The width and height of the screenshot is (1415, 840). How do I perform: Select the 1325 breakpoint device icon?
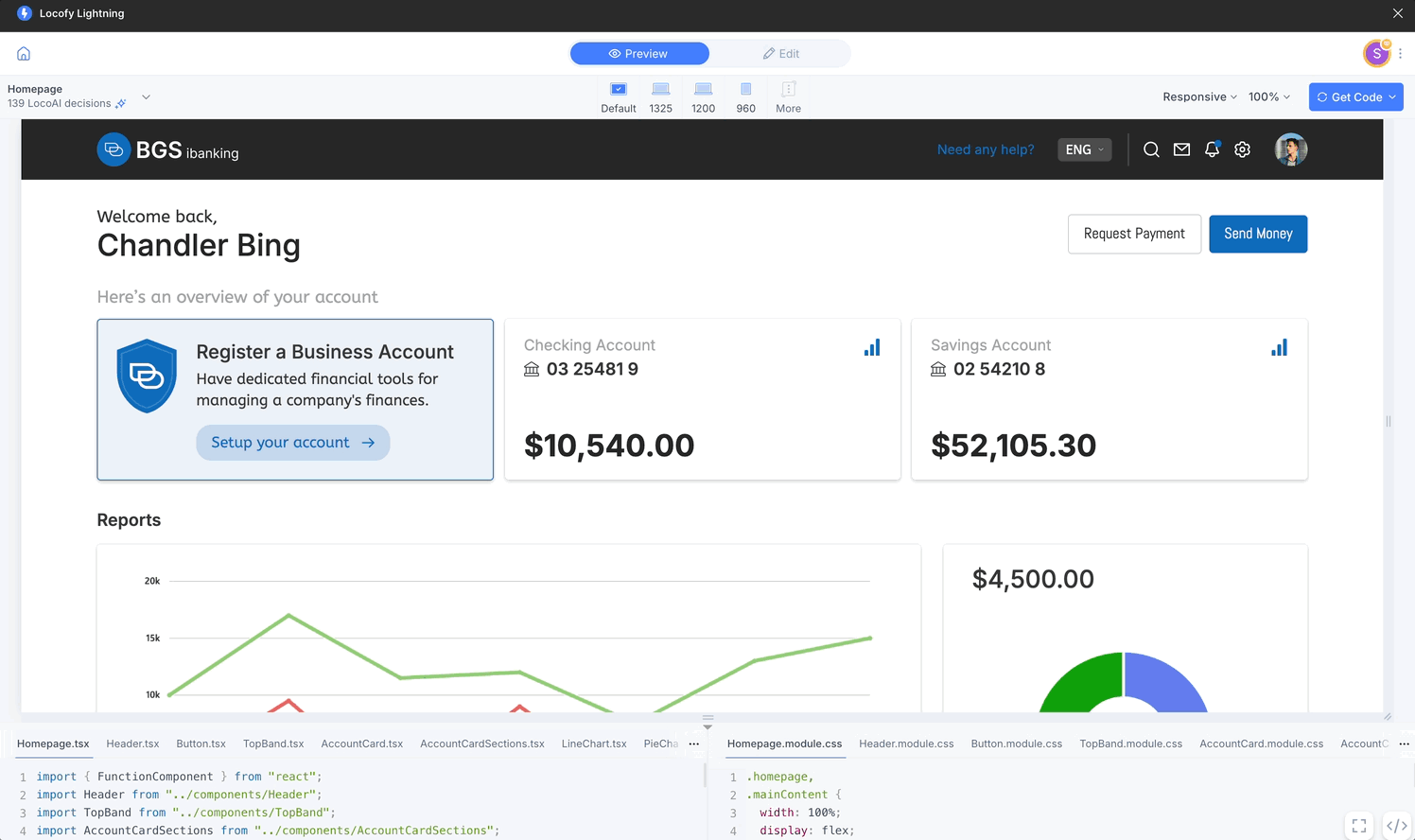pyautogui.click(x=660, y=90)
